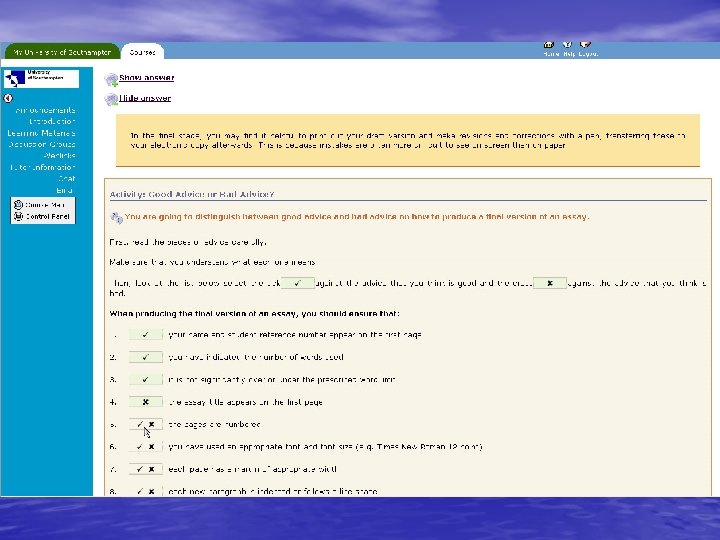Open Learning Materials in the course menu
This screenshot has width=720, height=540.
pos(41,133)
